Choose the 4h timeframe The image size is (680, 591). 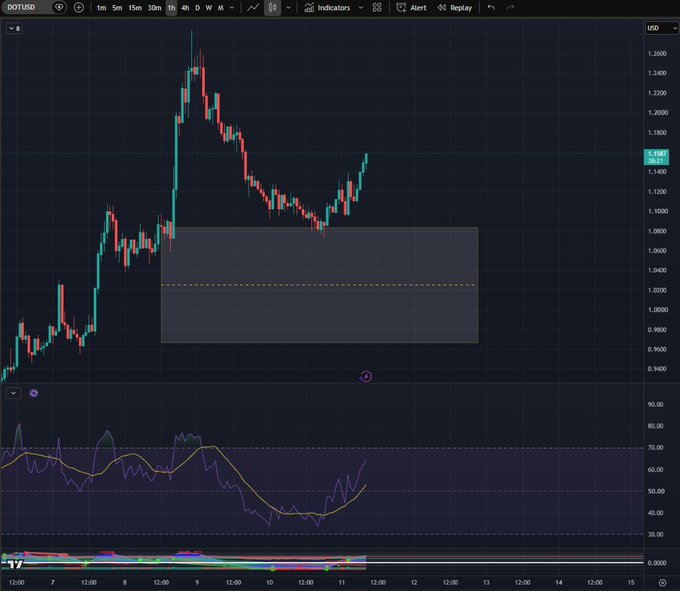coord(185,8)
